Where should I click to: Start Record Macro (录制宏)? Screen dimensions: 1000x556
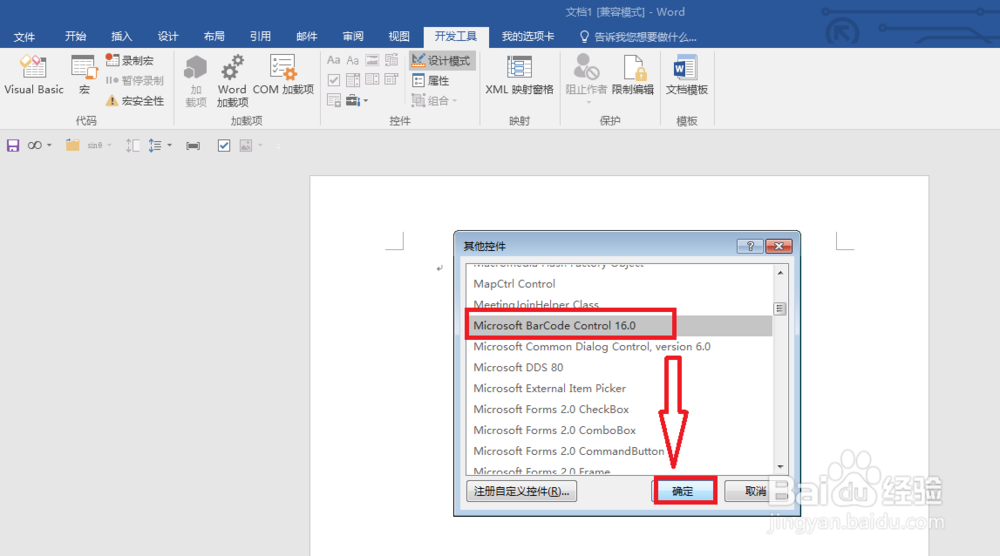[129, 61]
